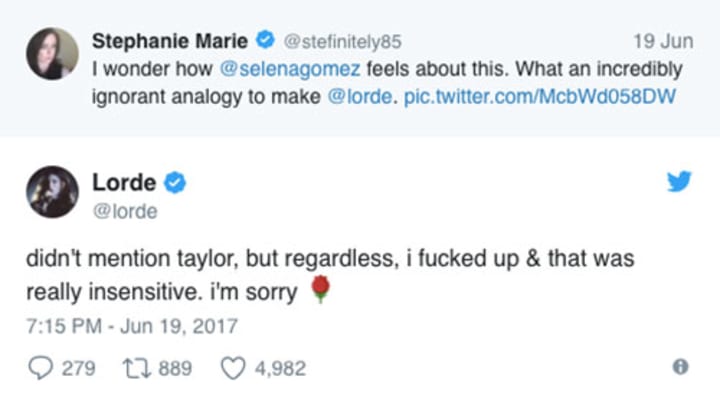Open the info icon on Lorde's tweet
This screenshot has width=720, height=400.
tap(680, 367)
